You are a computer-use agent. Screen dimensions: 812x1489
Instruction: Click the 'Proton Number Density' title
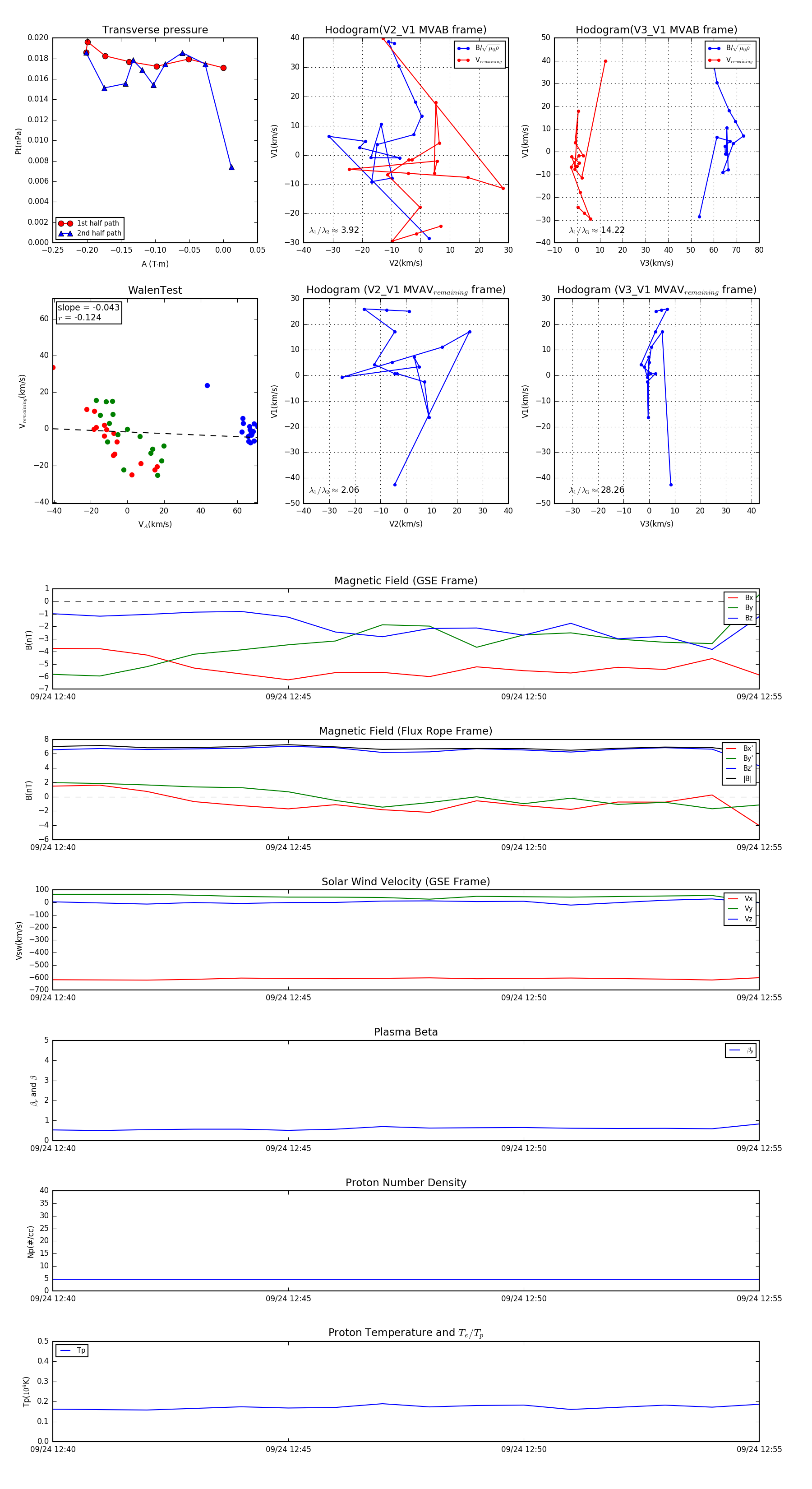pos(406,1183)
